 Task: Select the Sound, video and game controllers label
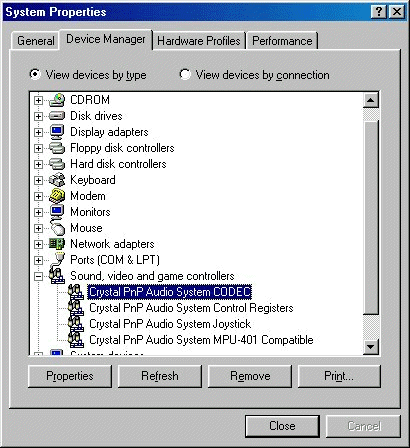pyautogui.click(x=152, y=276)
